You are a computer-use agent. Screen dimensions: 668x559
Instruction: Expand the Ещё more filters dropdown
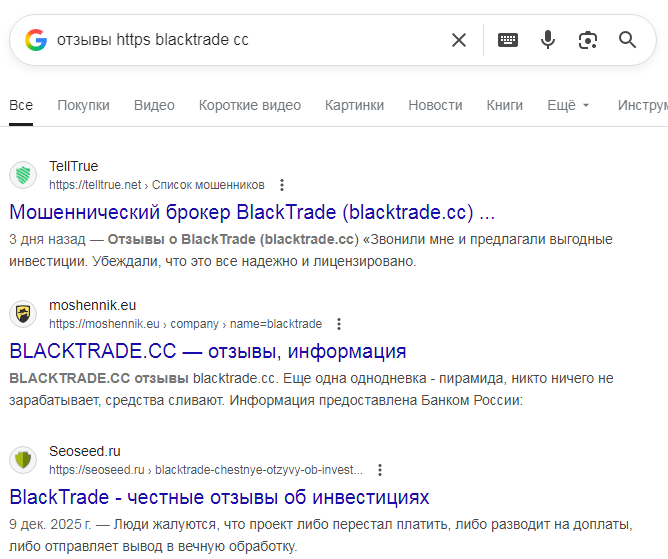[568, 105]
